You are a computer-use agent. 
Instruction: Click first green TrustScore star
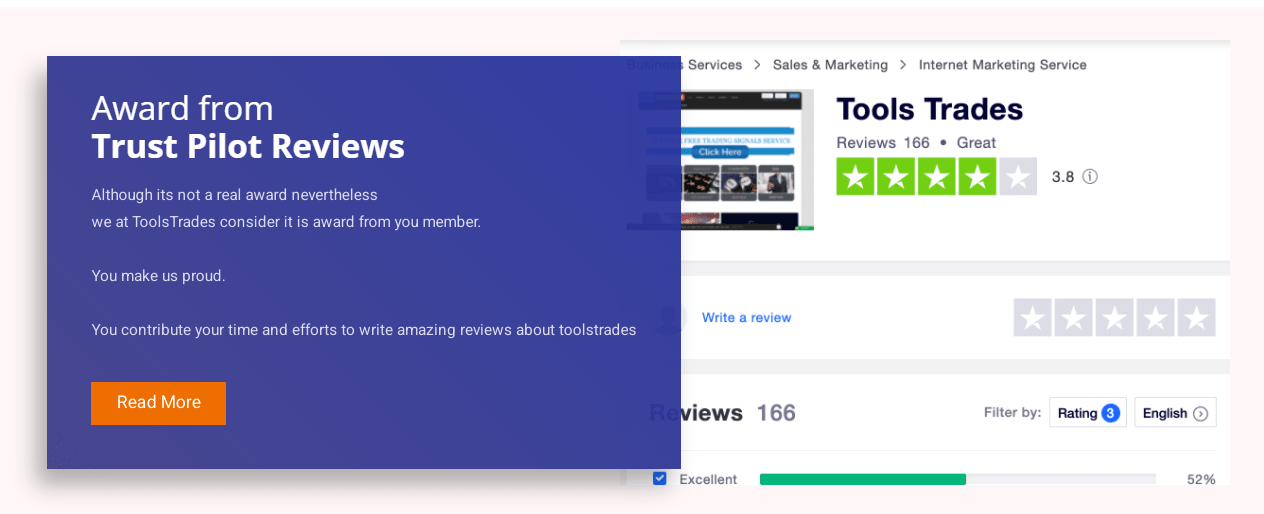coord(855,176)
